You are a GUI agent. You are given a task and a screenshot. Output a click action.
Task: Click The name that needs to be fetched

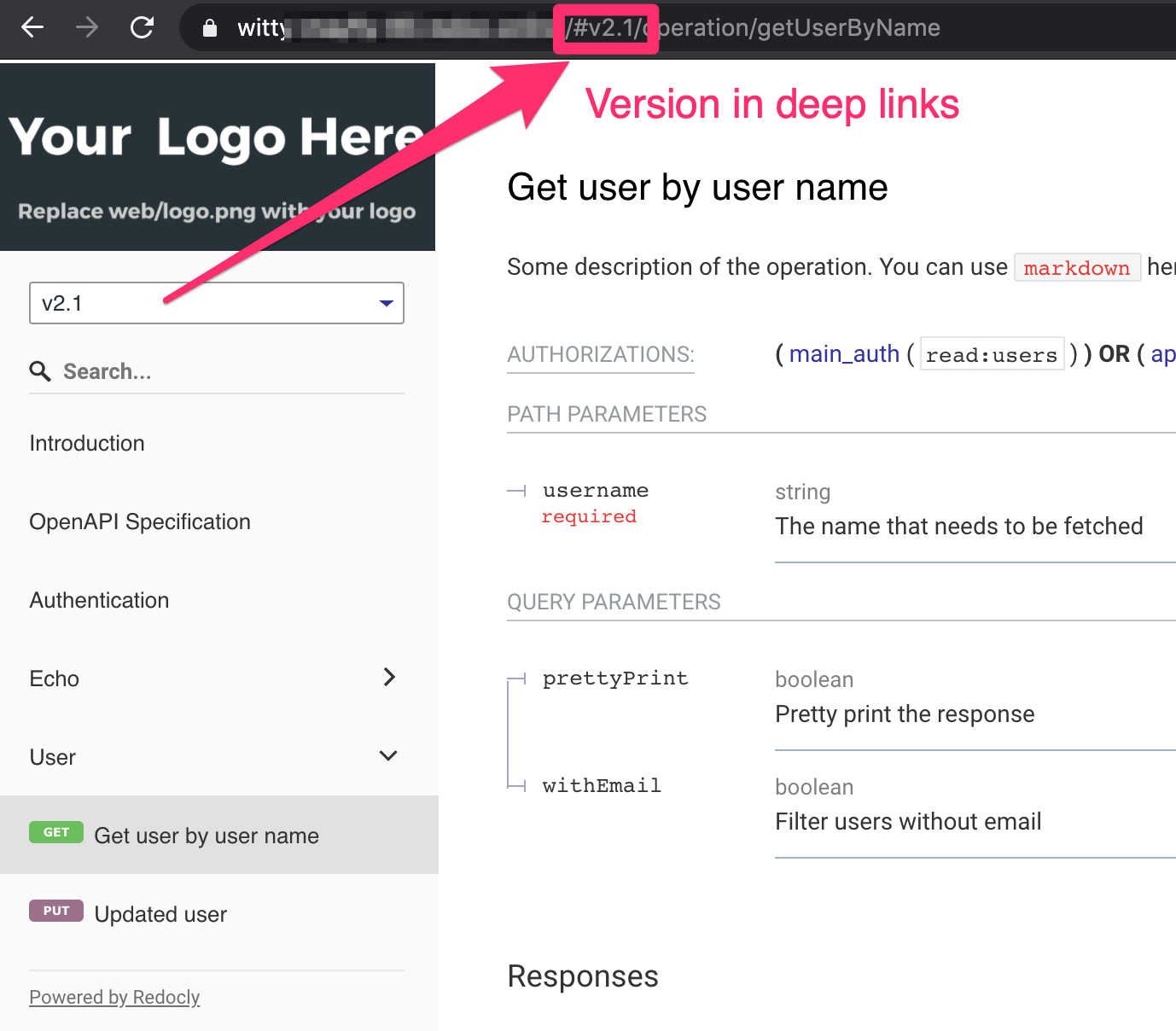click(x=959, y=526)
